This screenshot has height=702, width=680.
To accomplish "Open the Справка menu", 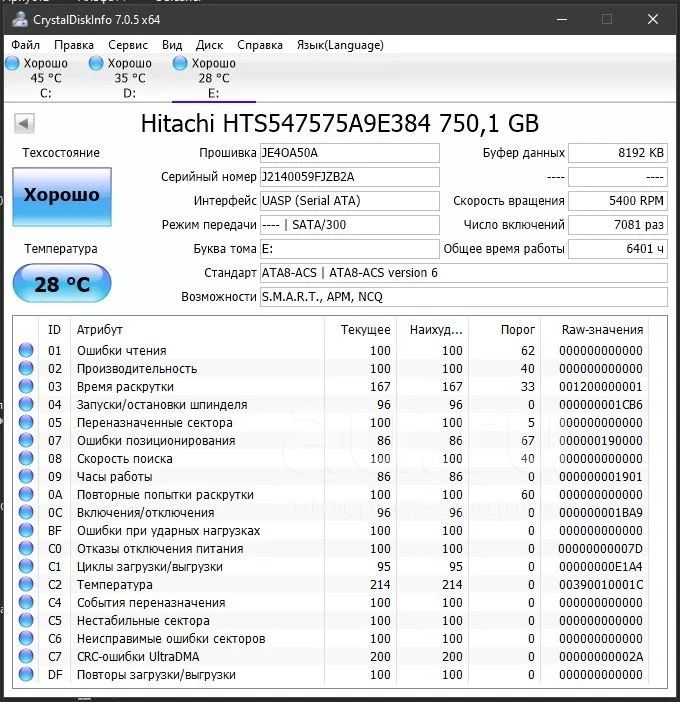I will (x=260, y=45).
